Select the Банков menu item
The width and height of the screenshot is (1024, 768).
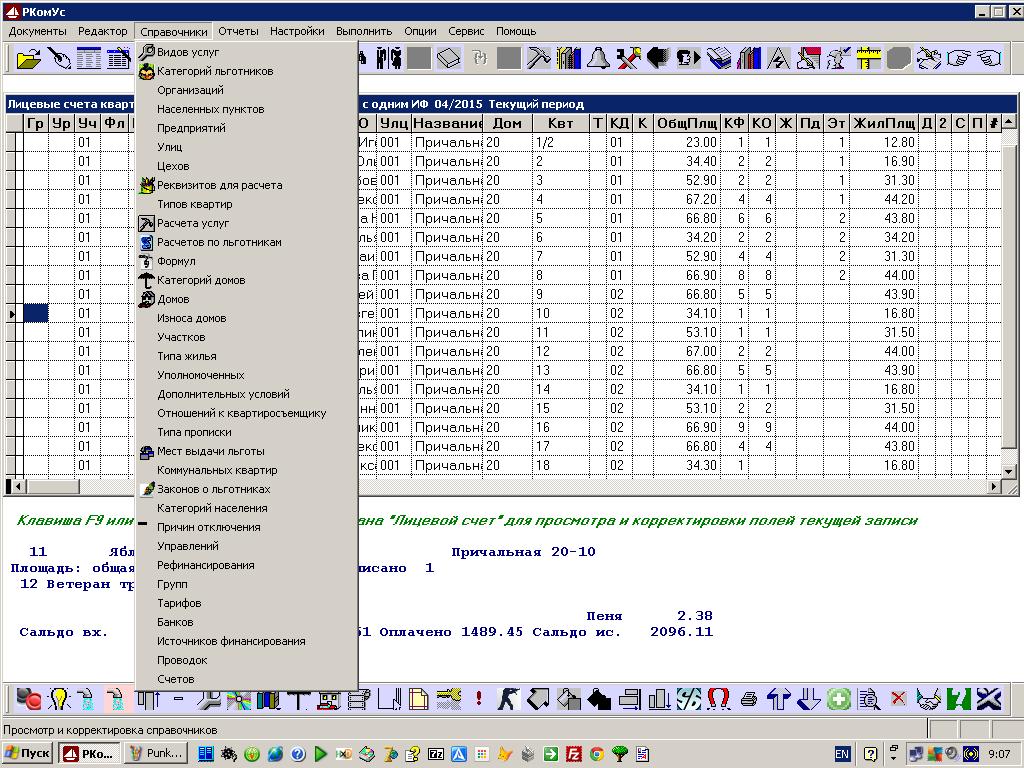coord(175,623)
